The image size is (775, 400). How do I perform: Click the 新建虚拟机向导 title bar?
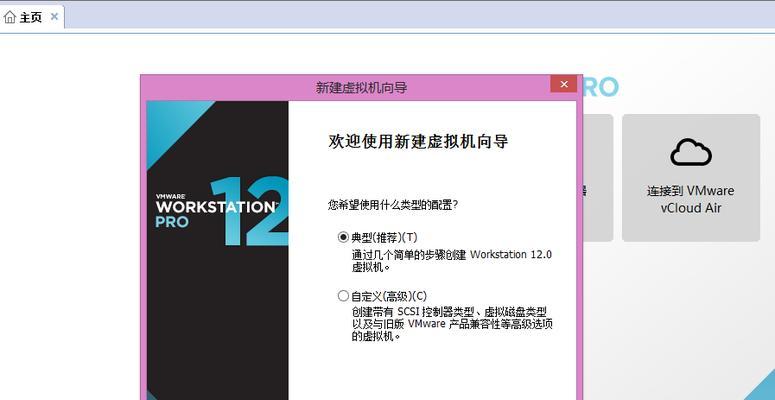(361, 88)
